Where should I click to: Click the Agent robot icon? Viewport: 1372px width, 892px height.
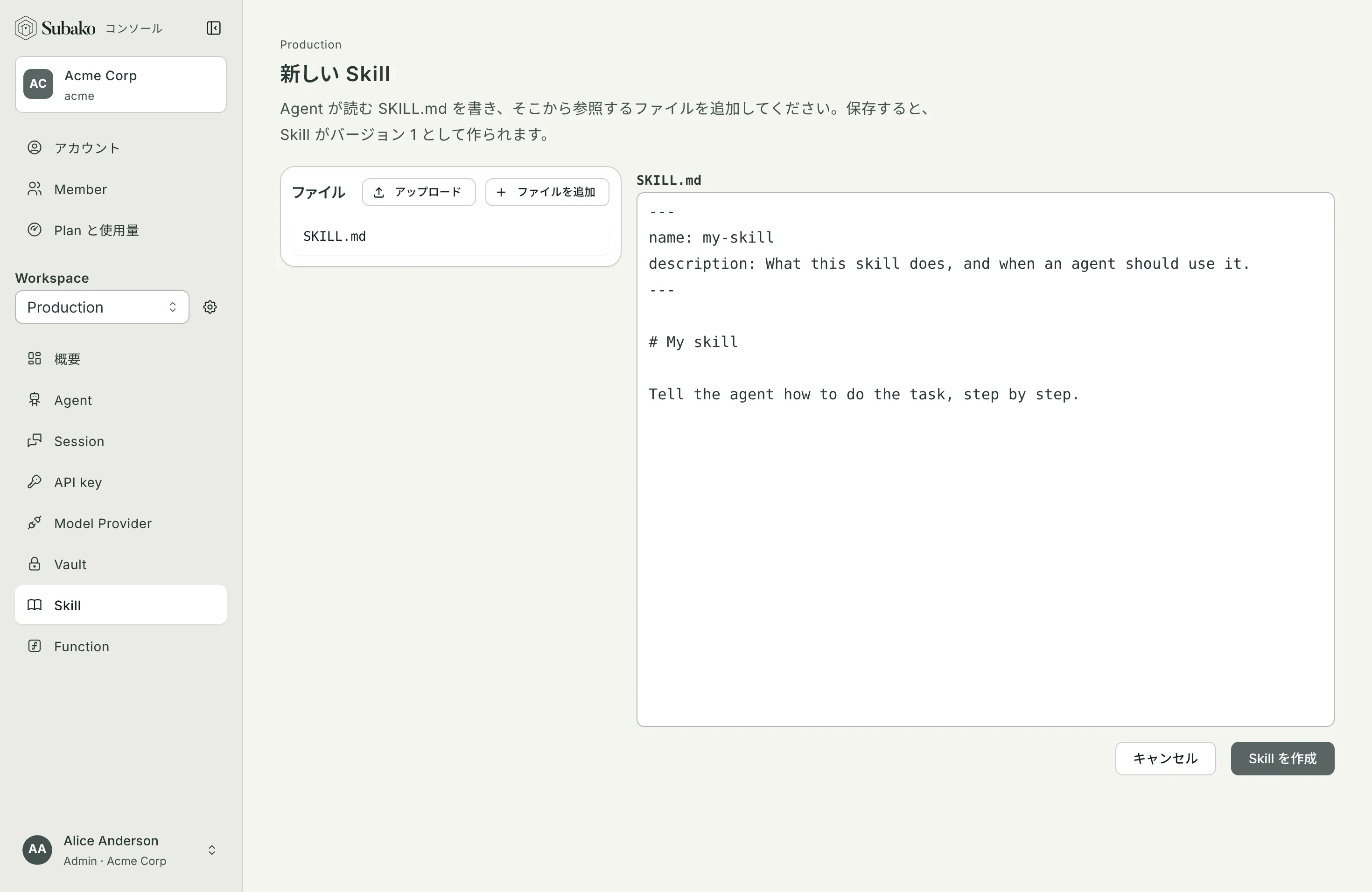tap(35, 399)
